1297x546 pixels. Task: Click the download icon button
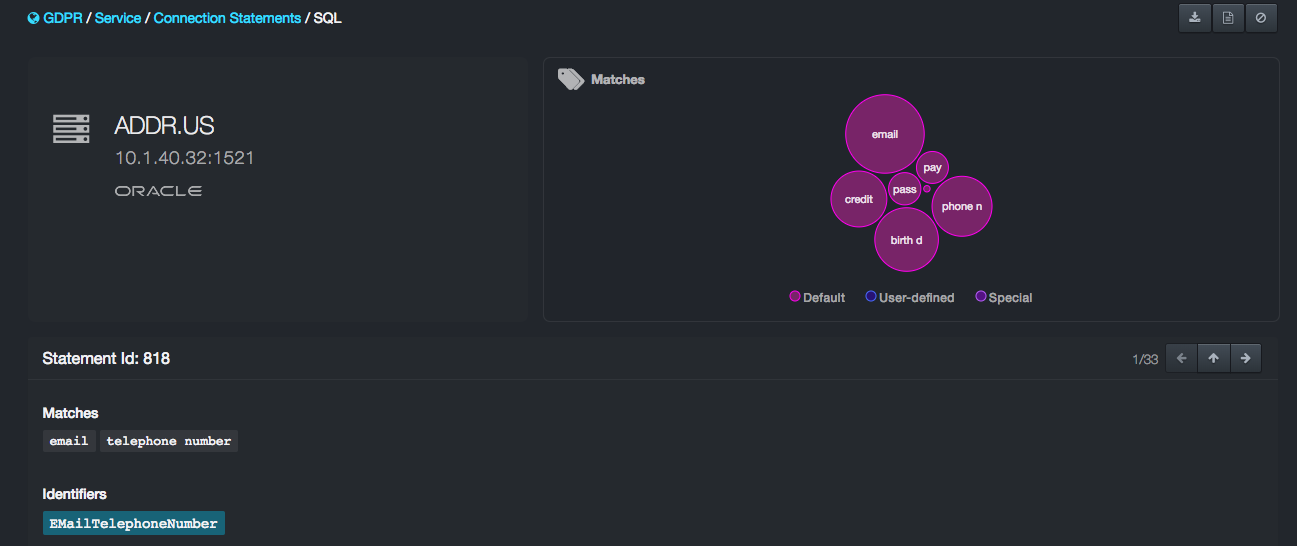click(x=1195, y=18)
